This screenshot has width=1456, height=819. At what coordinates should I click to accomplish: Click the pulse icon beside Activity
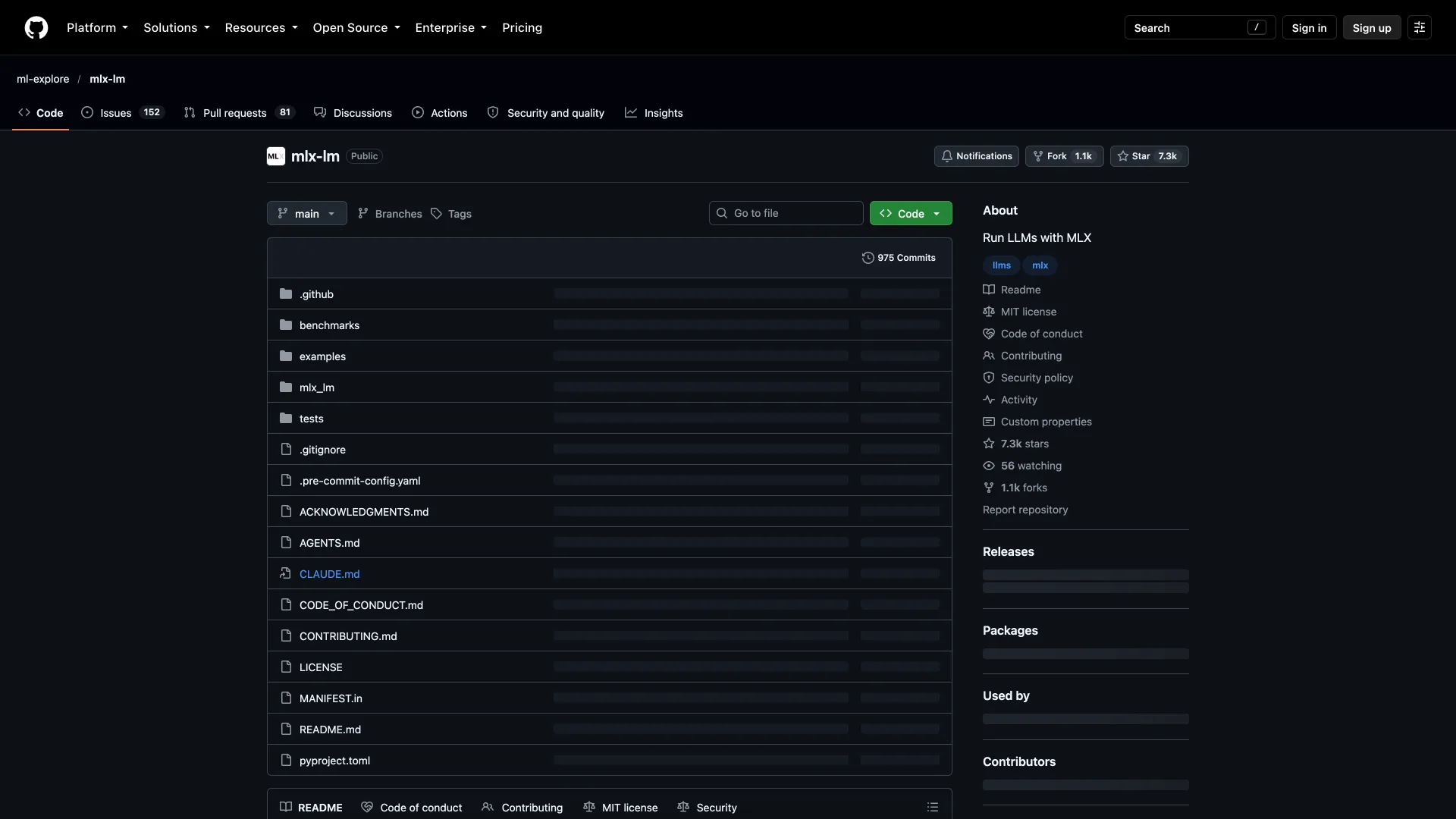click(989, 400)
